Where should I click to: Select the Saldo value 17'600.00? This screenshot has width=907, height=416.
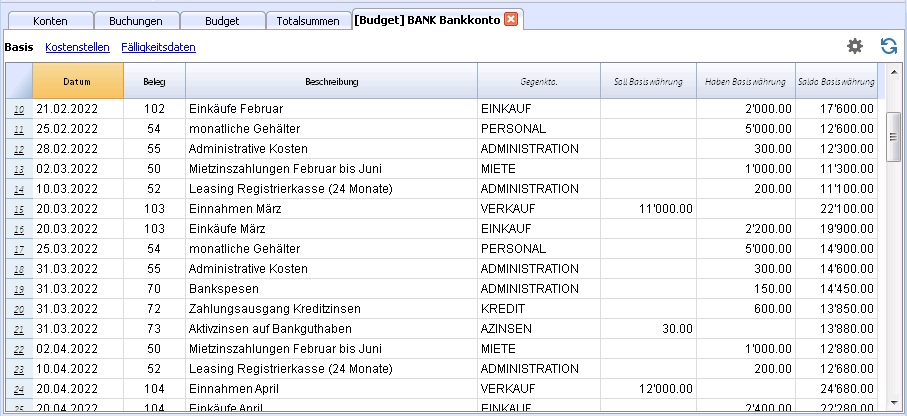(x=836, y=109)
